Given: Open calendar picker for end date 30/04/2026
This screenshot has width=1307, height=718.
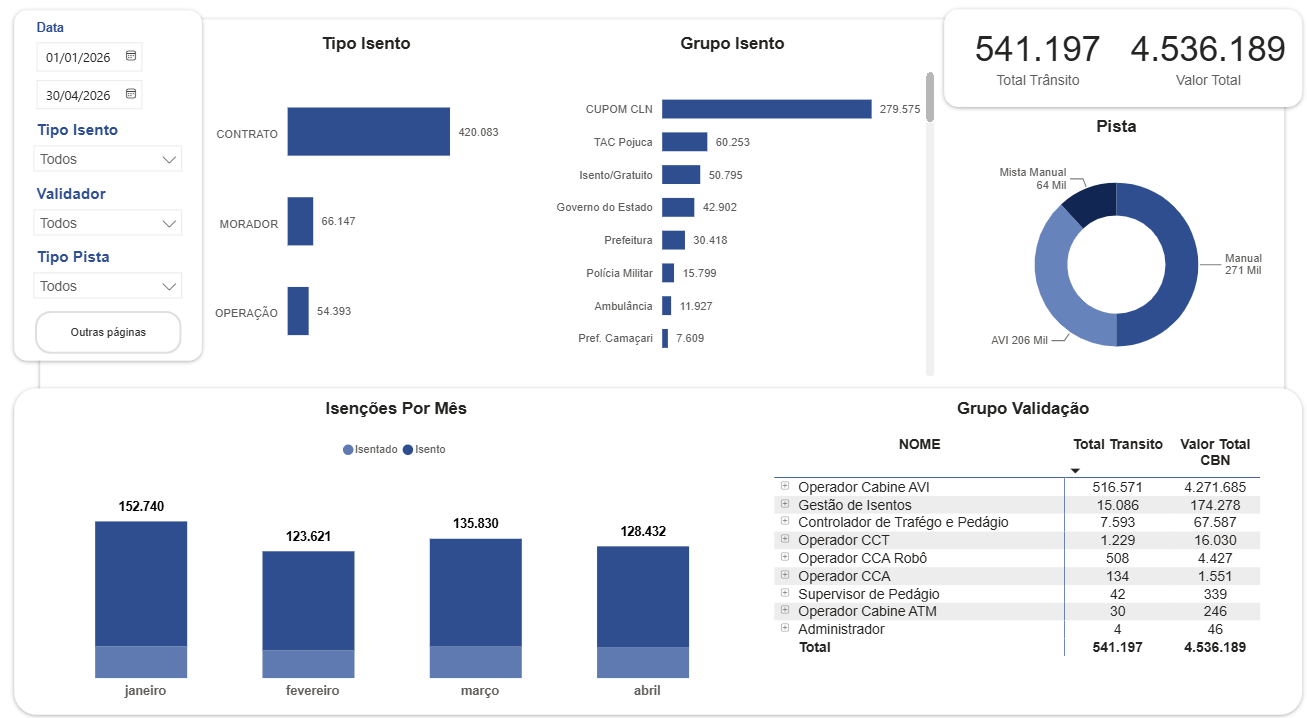Looking at the screenshot, I should pos(130,95).
